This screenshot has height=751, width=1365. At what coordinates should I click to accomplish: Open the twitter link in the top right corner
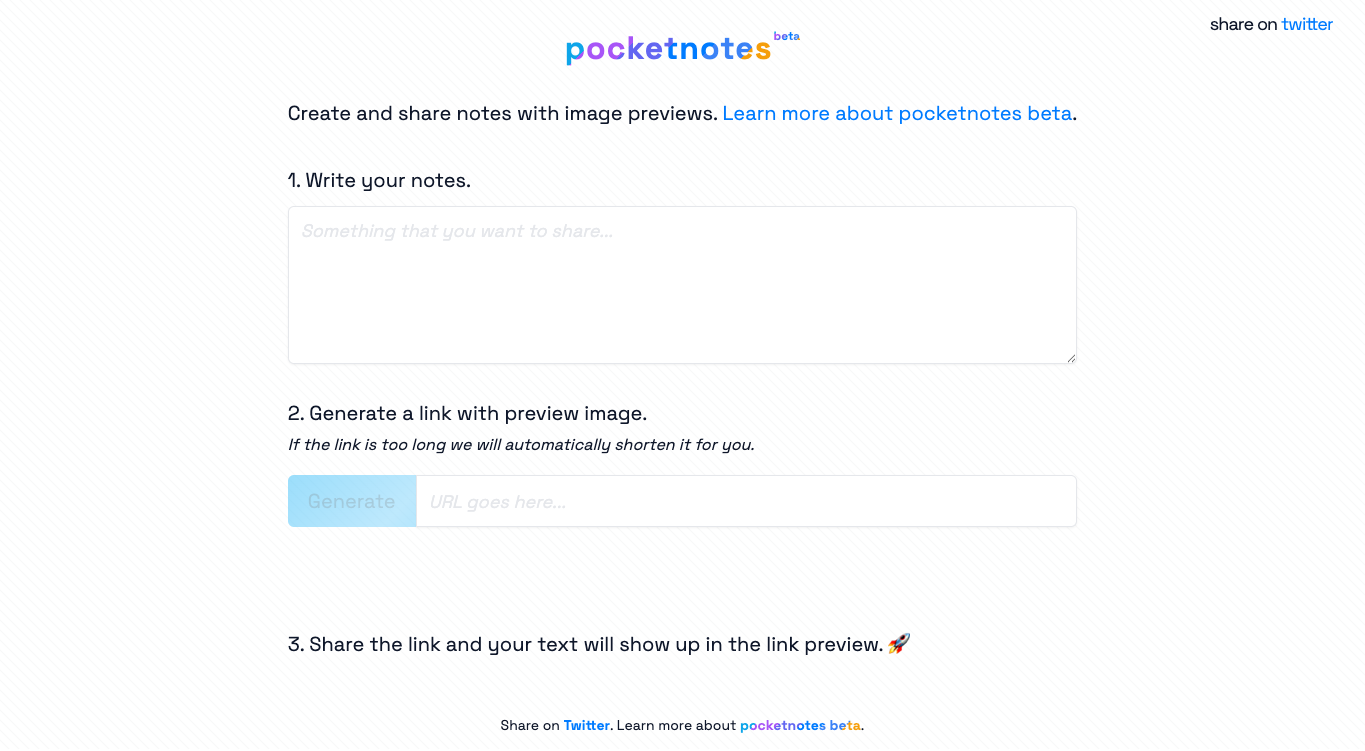pos(1307,24)
